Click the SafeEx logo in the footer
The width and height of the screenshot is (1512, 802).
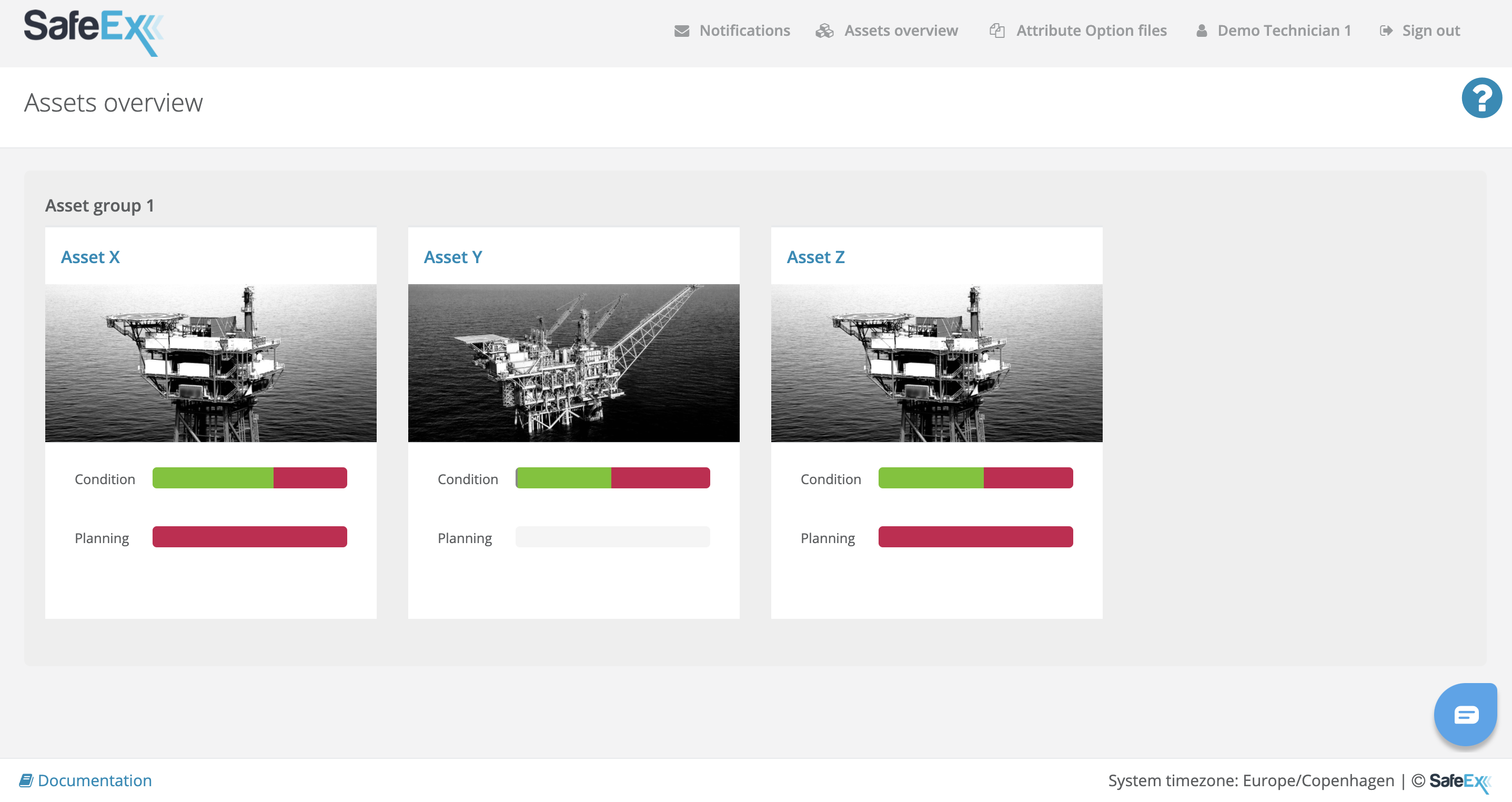pos(1461,780)
